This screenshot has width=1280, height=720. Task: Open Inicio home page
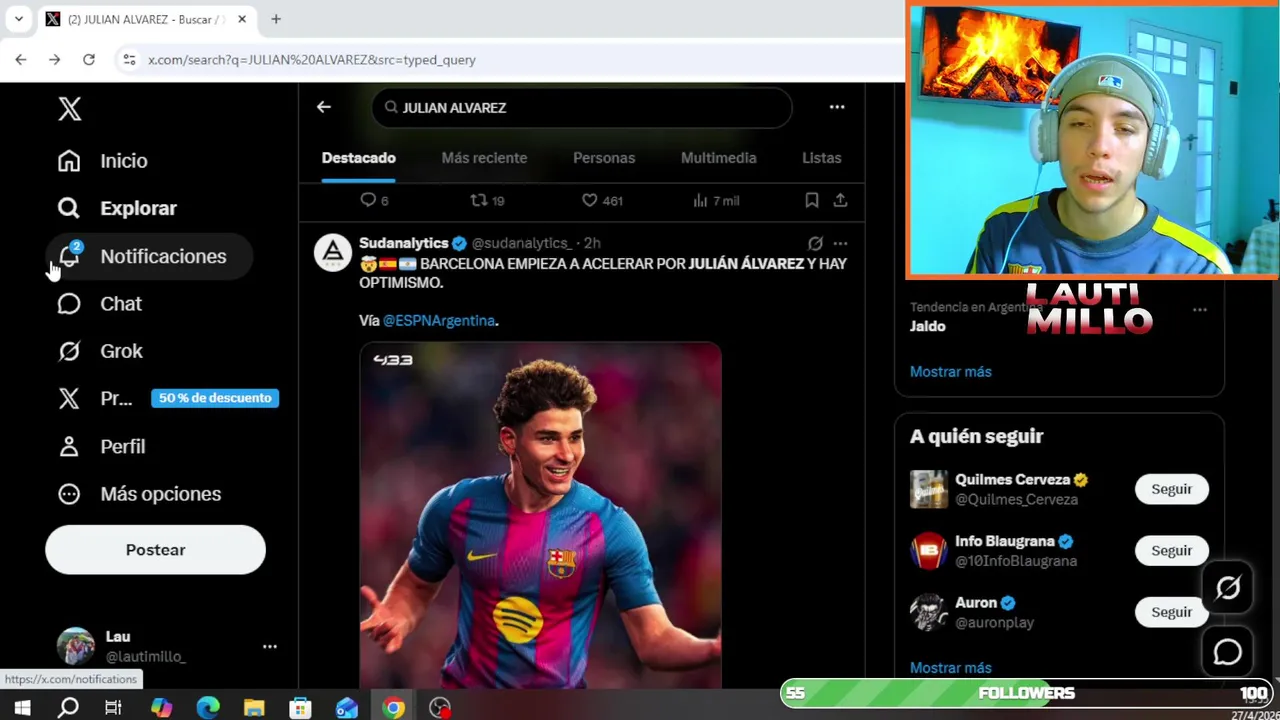[x=103, y=161]
